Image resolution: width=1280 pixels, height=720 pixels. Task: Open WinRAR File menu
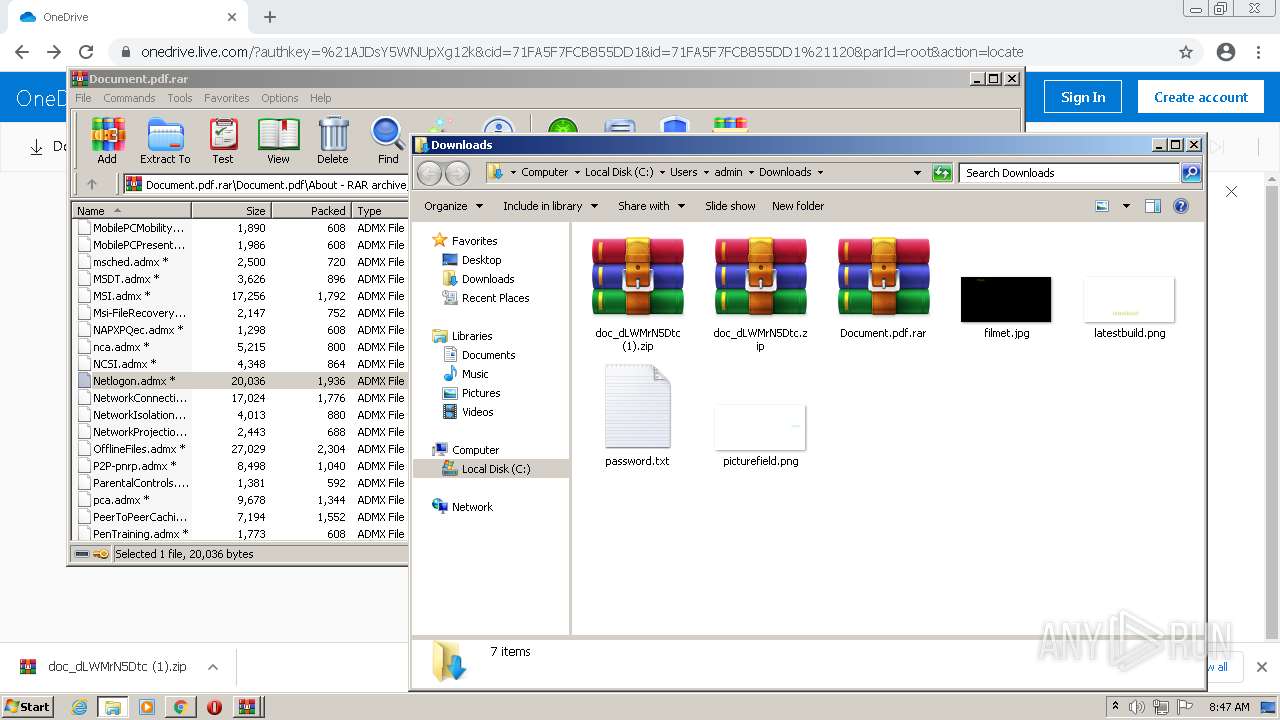coord(83,98)
